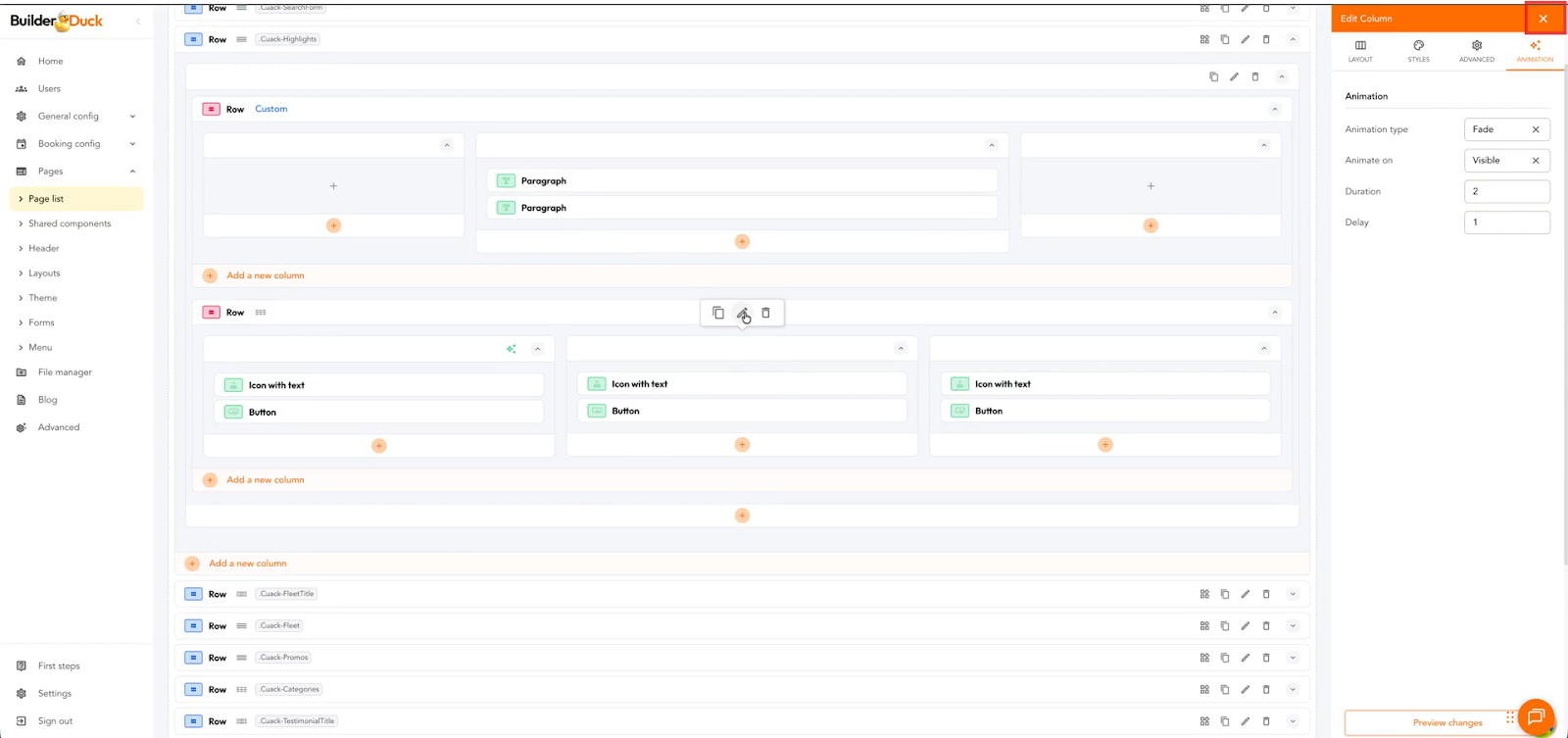Switch to the Layout tab
Viewport: 1568px width, 738px height.
tap(1360, 51)
